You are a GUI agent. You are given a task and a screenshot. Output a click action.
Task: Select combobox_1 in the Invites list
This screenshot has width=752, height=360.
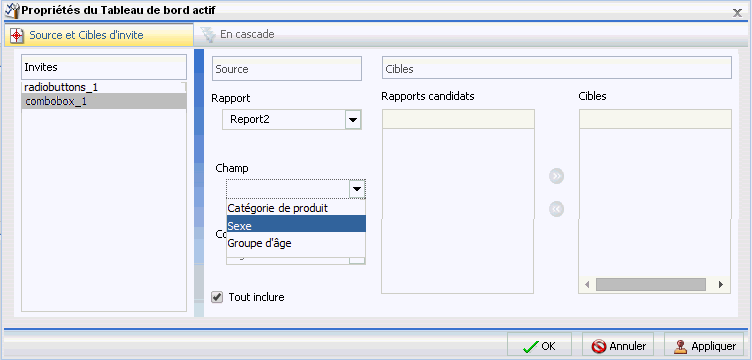[104, 102]
